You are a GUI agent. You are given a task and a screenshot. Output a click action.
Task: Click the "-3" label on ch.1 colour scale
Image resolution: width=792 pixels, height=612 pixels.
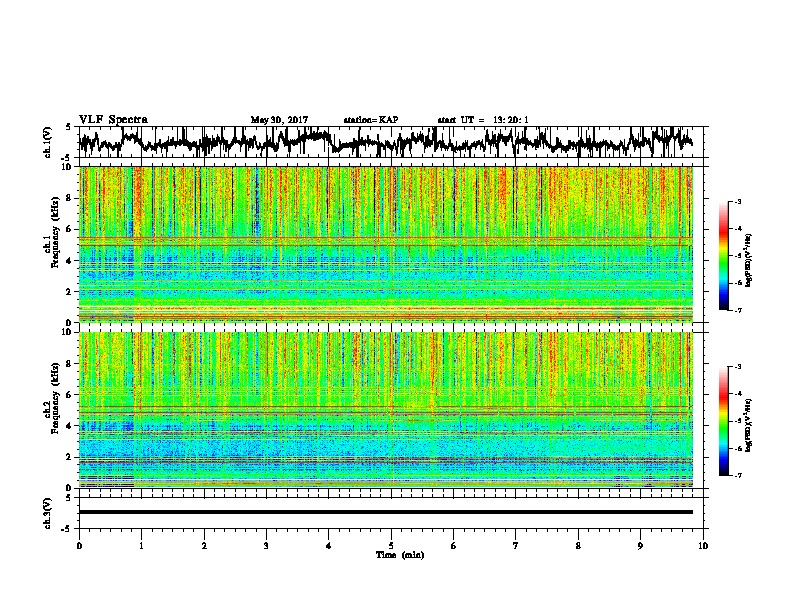[737, 201]
